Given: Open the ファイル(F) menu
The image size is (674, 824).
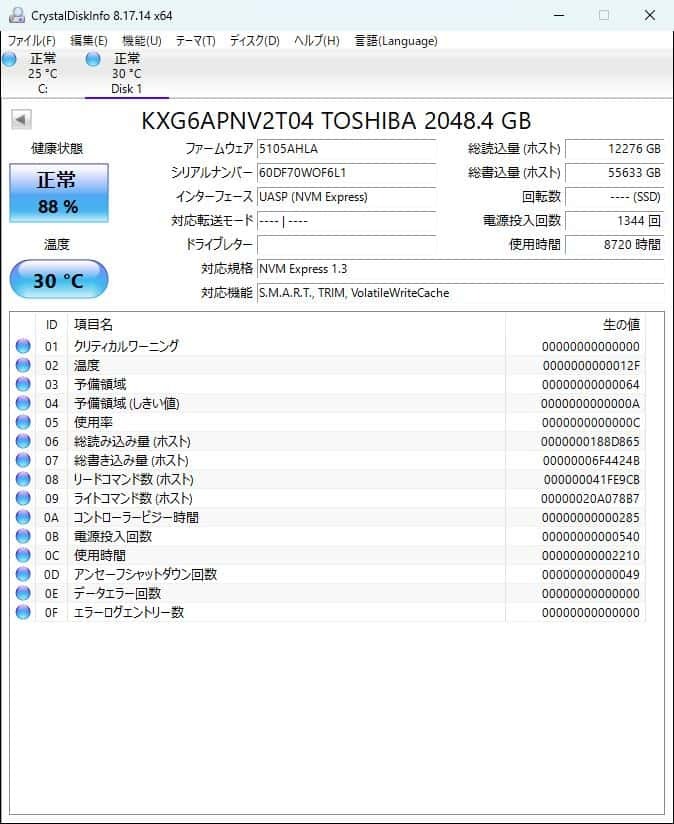Looking at the screenshot, I should click(x=32, y=40).
